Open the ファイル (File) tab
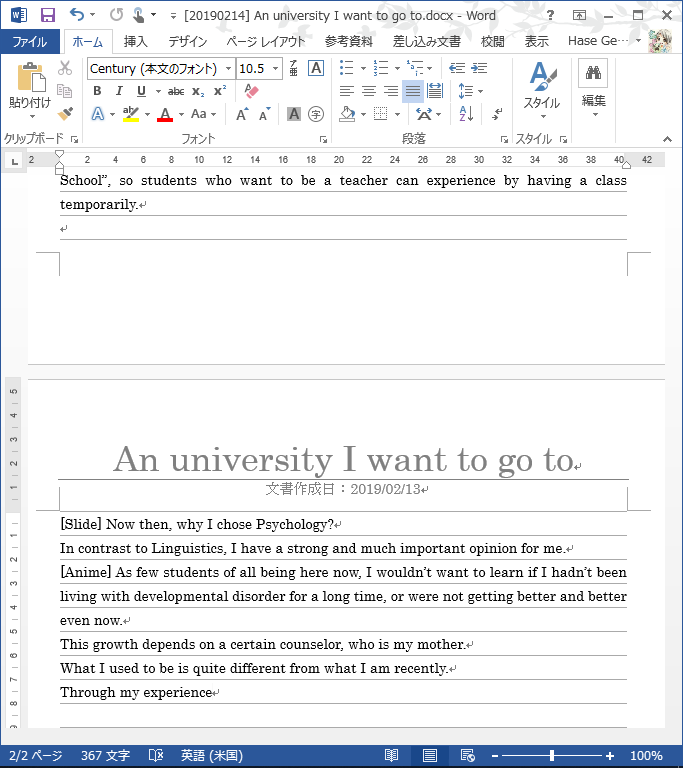This screenshot has height=768, width=683. [29, 41]
